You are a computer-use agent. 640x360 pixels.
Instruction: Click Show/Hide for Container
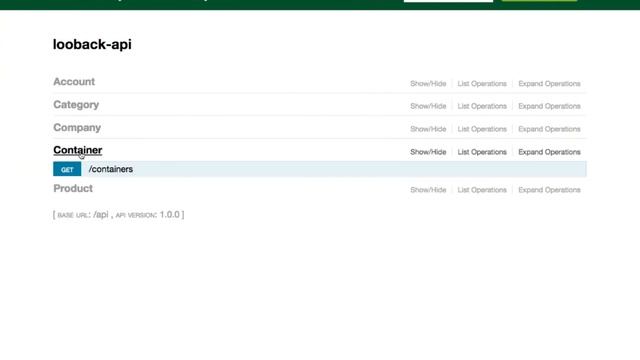(428, 152)
